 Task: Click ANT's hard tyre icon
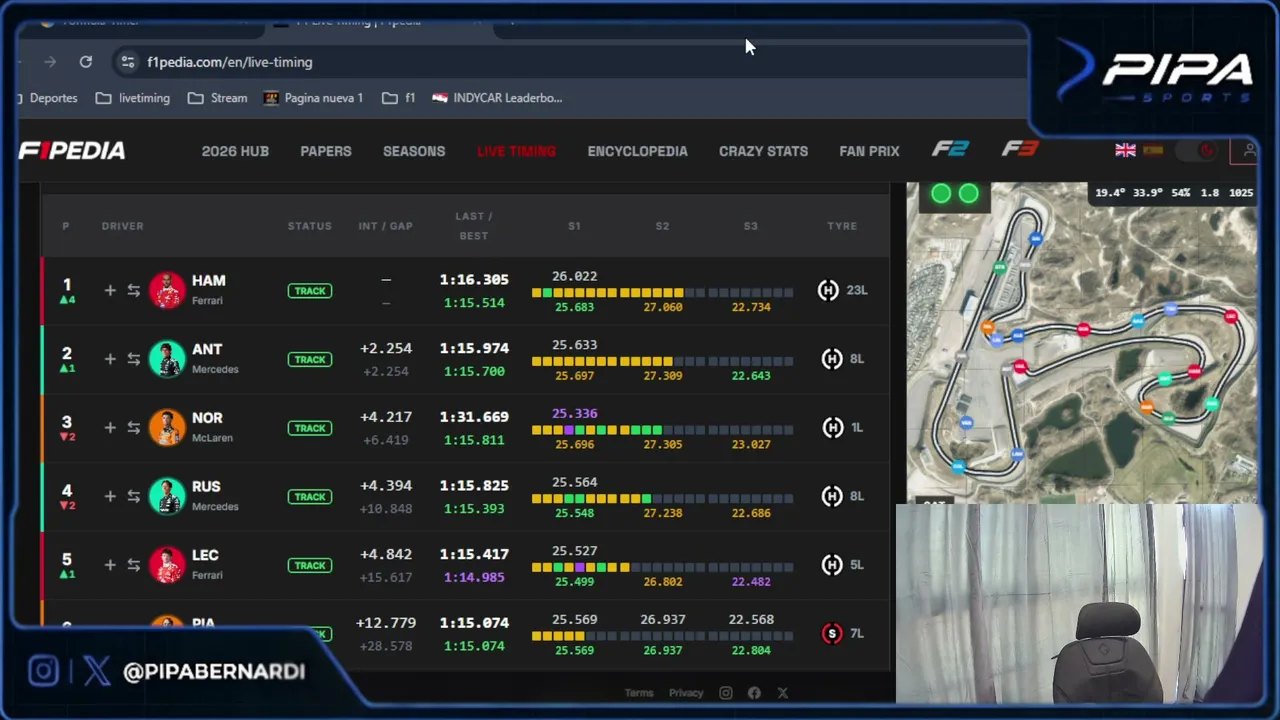click(x=832, y=359)
